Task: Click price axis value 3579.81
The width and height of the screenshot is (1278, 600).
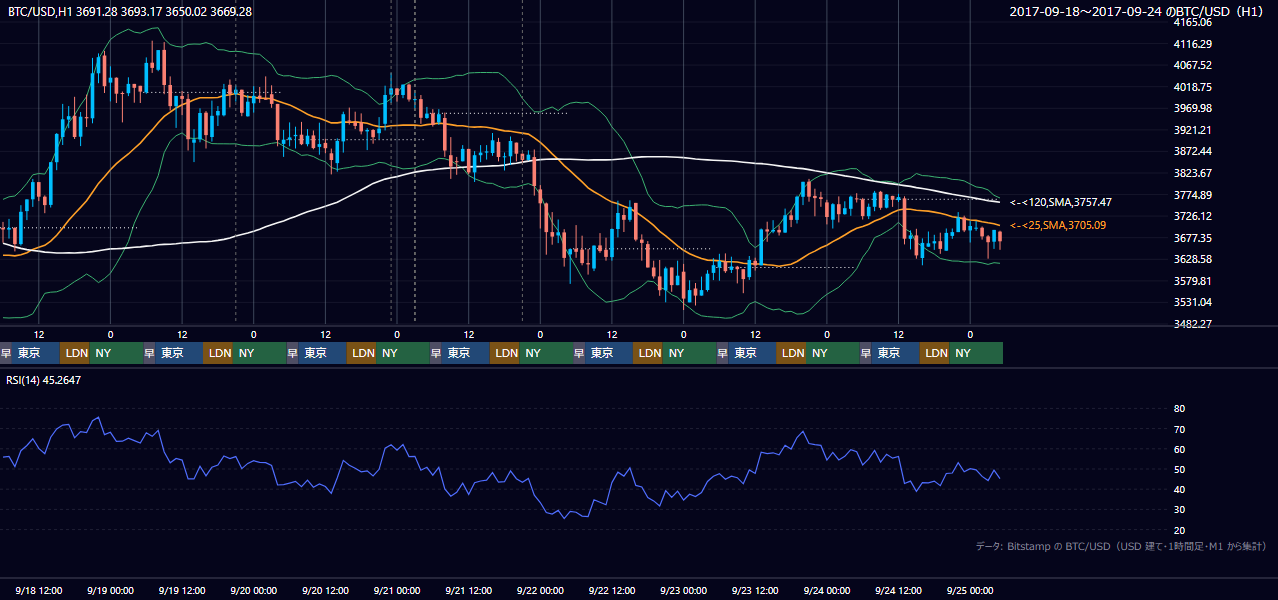Action: tap(1192, 281)
